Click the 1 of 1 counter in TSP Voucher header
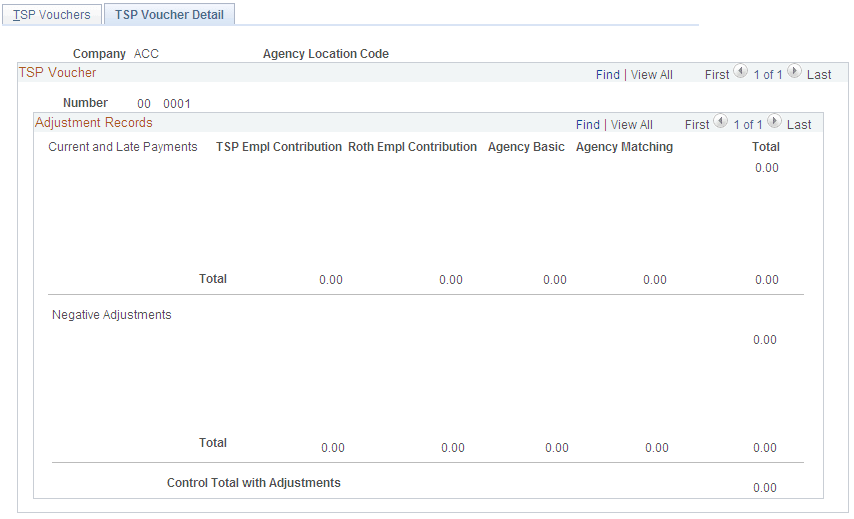The width and height of the screenshot is (854, 519). coord(768,75)
